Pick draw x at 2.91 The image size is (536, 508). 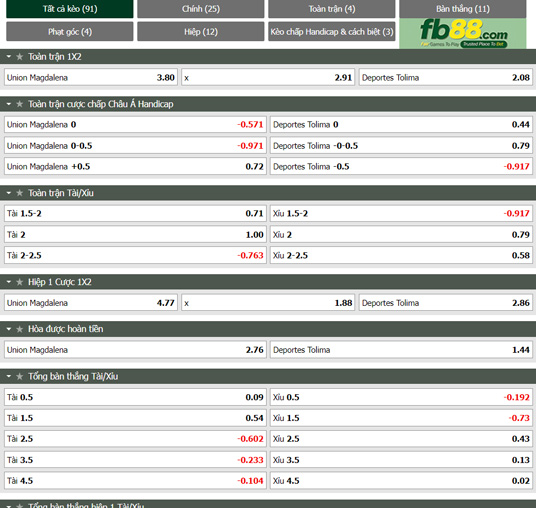268,77
